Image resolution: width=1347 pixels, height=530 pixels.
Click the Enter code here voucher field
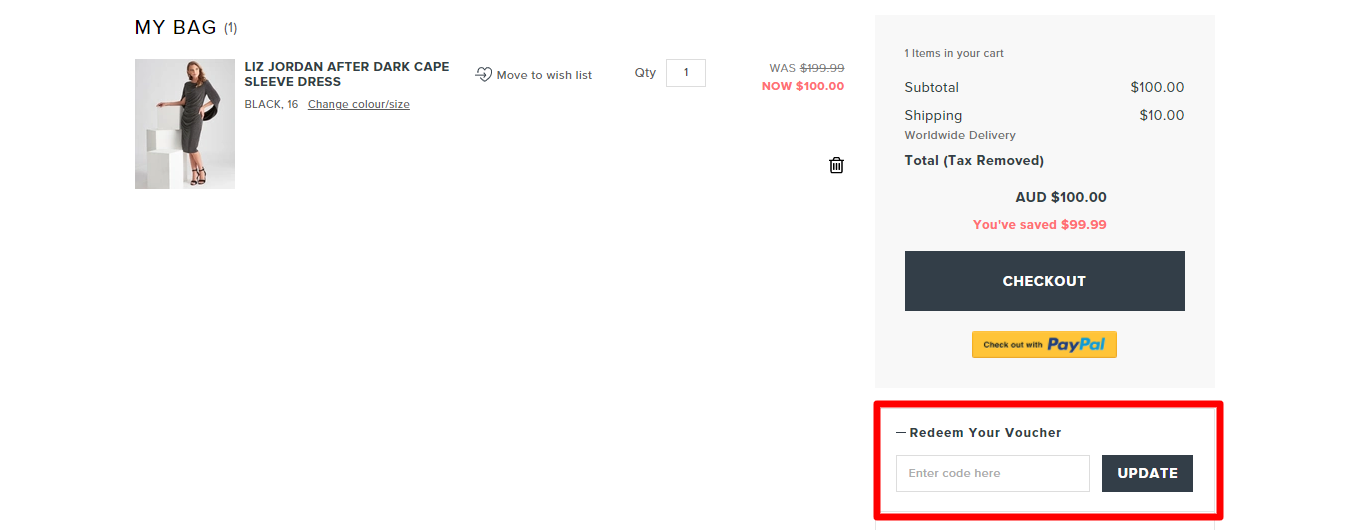992,473
